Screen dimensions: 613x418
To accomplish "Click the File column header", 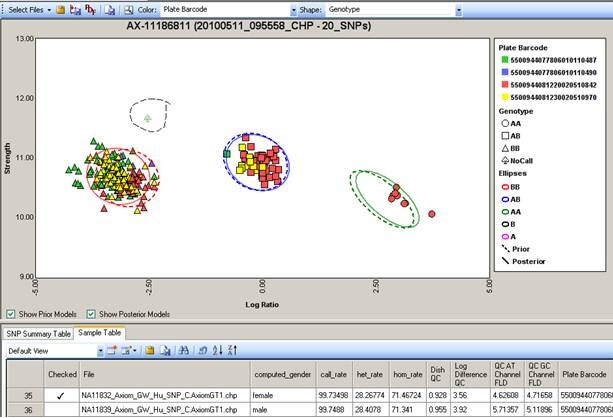I will click(x=165, y=374).
